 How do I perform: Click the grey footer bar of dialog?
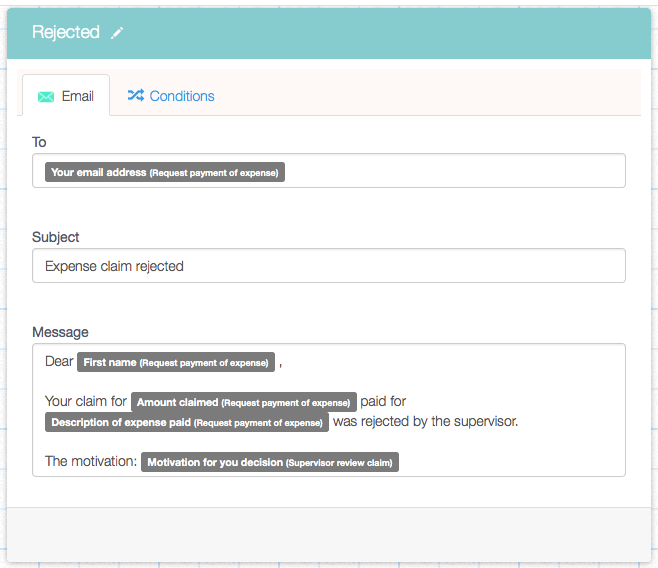click(328, 533)
